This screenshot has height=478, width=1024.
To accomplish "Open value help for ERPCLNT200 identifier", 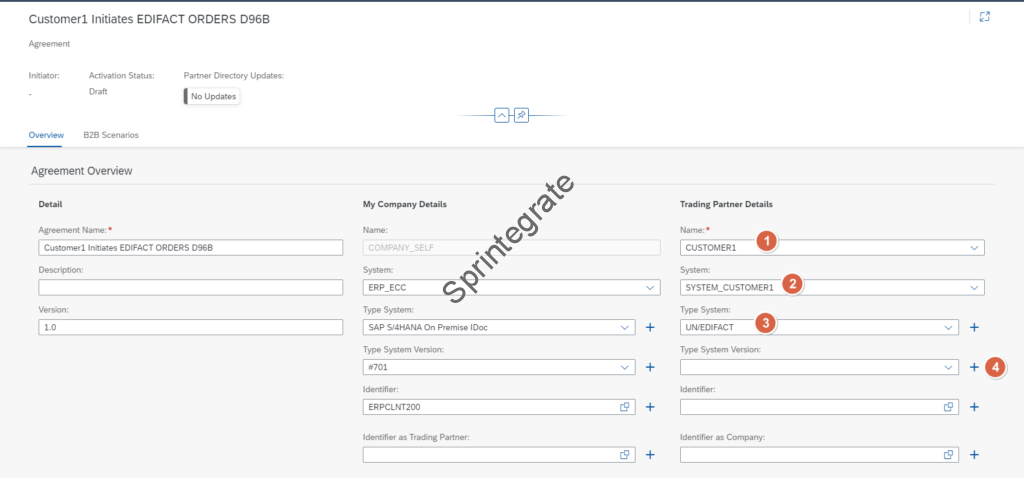I will click(x=624, y=407).
